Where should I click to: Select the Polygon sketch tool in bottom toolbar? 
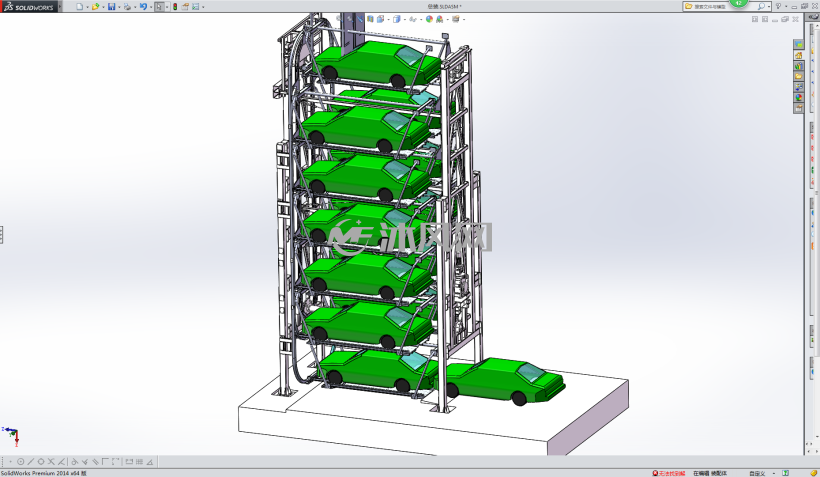[x=41, y=462]
